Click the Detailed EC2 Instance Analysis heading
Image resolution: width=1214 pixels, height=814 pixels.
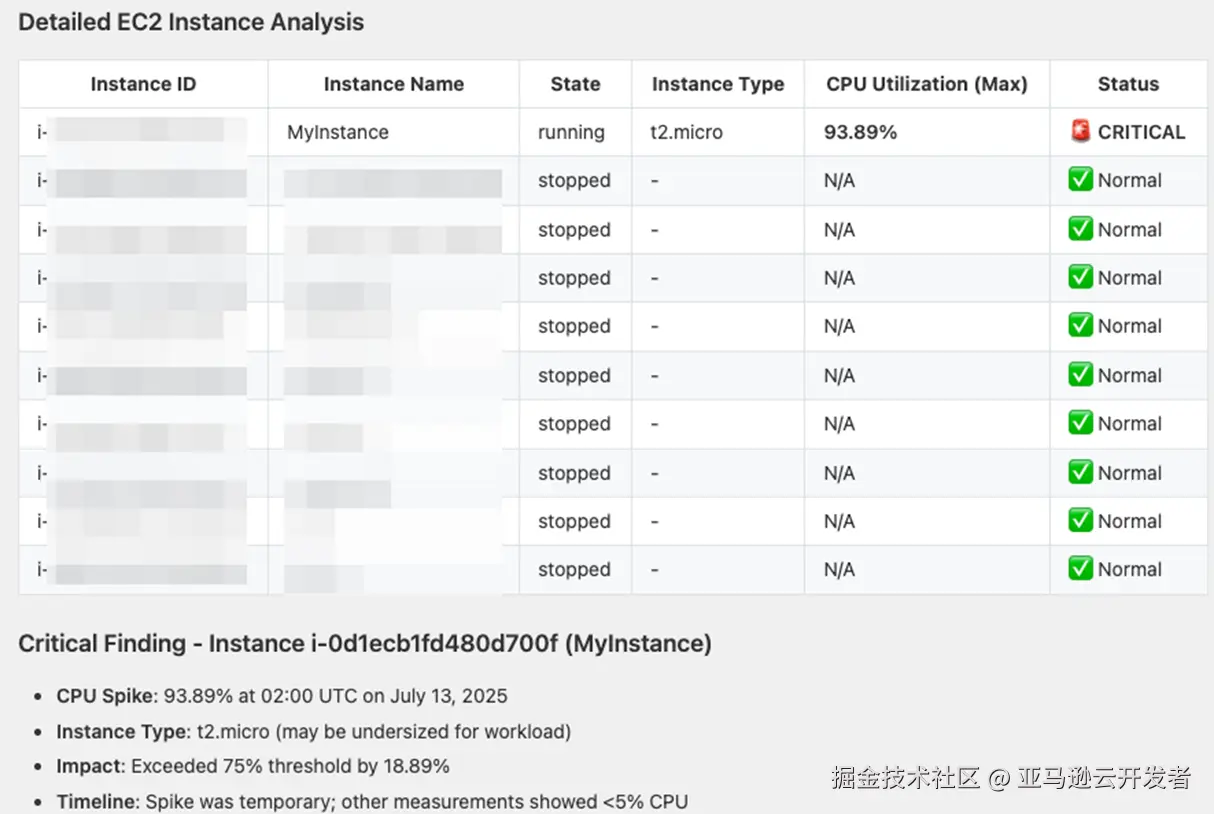(191, 22)
